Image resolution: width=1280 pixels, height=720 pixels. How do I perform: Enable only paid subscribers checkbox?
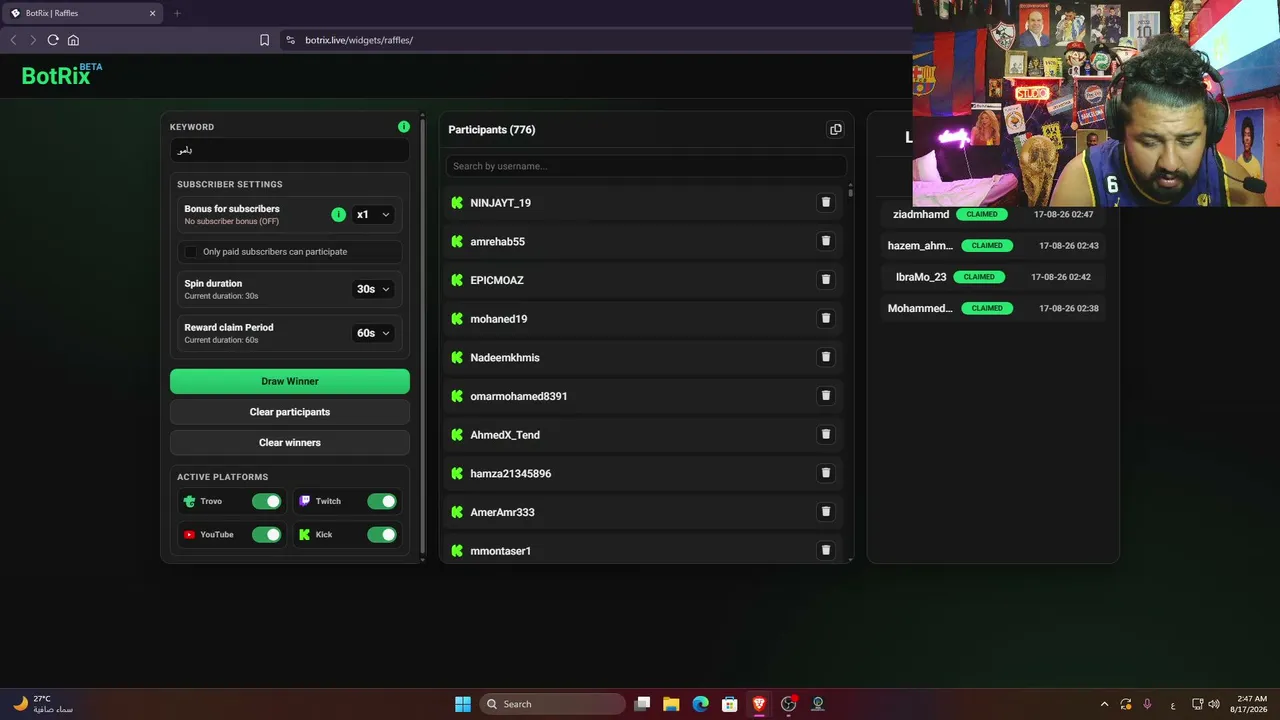(191, 252)
